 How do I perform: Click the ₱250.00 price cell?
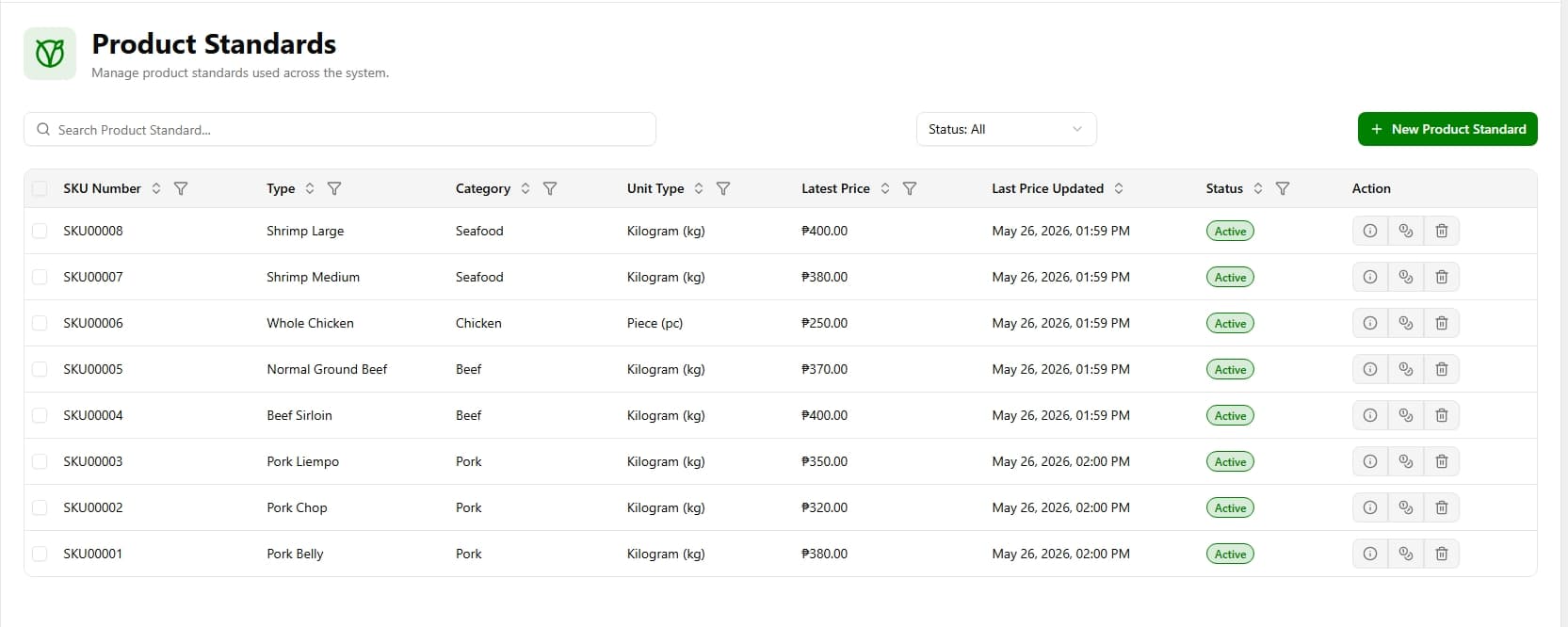click(824, 323)
